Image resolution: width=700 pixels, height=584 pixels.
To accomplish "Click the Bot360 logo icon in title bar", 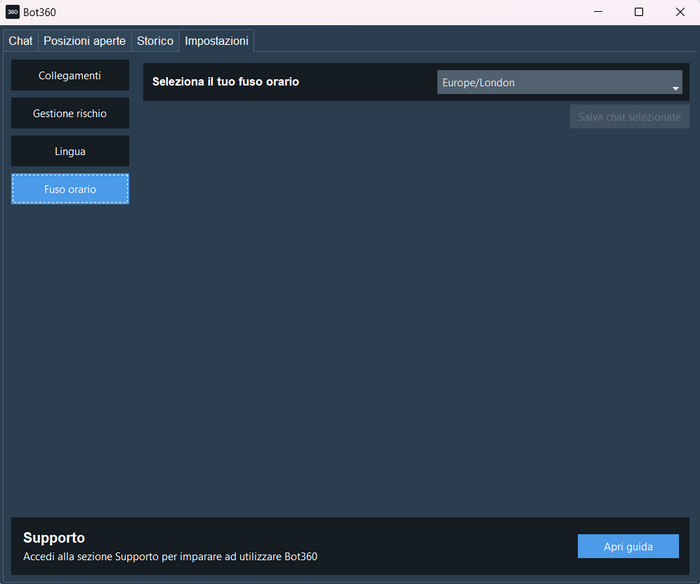I will (x=13, y=12).
